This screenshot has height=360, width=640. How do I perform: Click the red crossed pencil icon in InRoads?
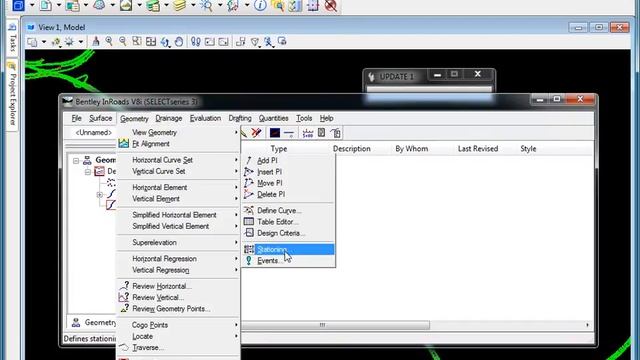[x=256, y=132]
